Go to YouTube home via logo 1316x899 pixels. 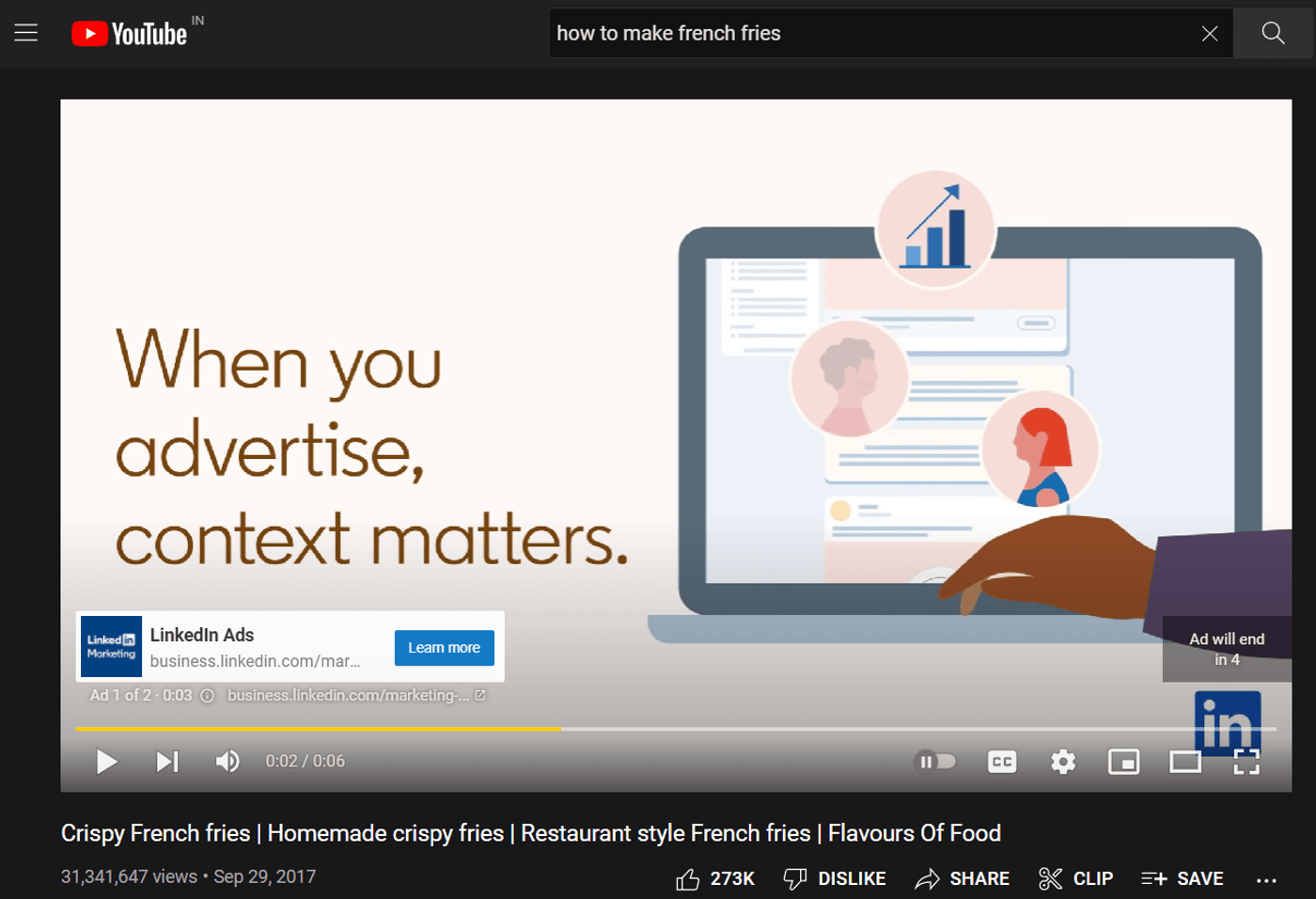[130, 34]
